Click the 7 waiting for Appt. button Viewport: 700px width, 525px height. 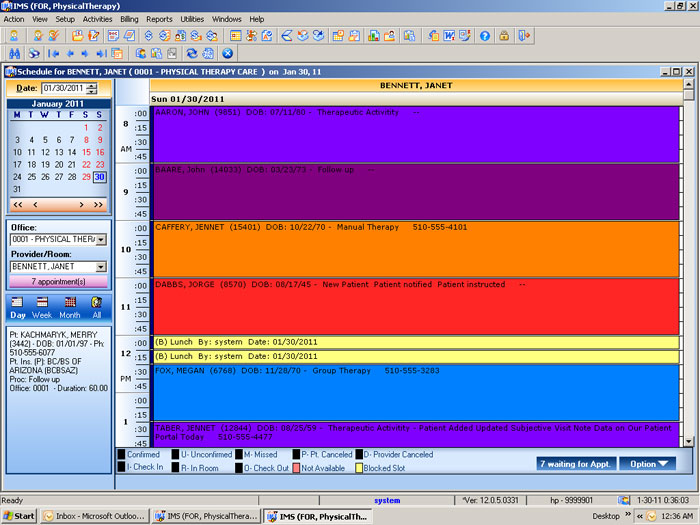[x=576, y=464]
